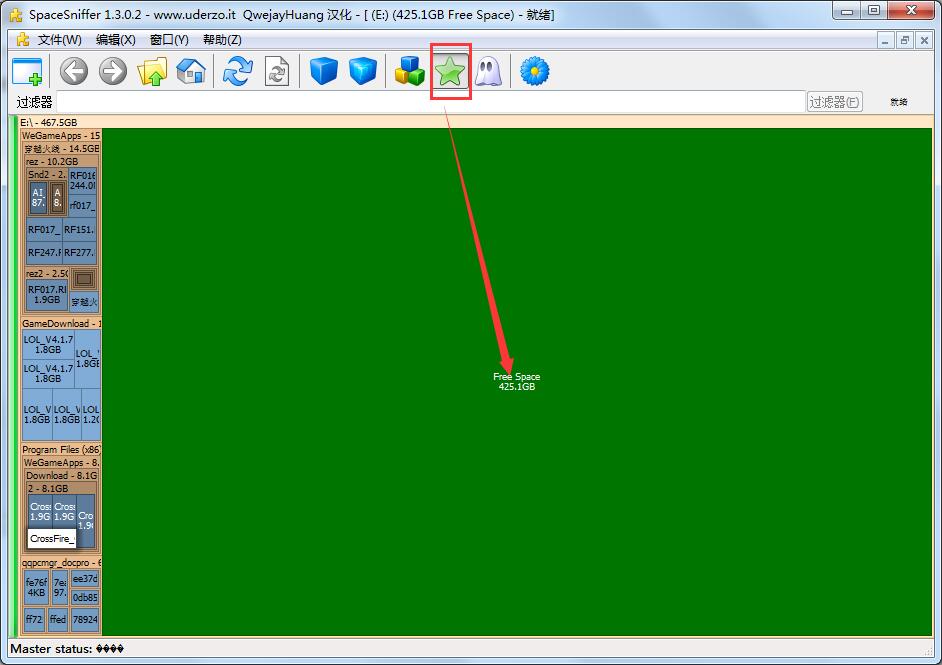
Task: Go up to the parent folder
Action: click(x=153, y=71)
